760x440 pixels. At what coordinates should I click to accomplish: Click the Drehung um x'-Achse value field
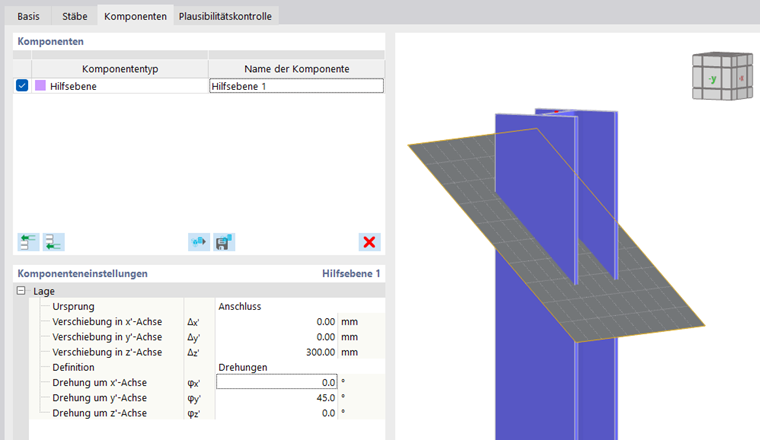tap(276, 382)
